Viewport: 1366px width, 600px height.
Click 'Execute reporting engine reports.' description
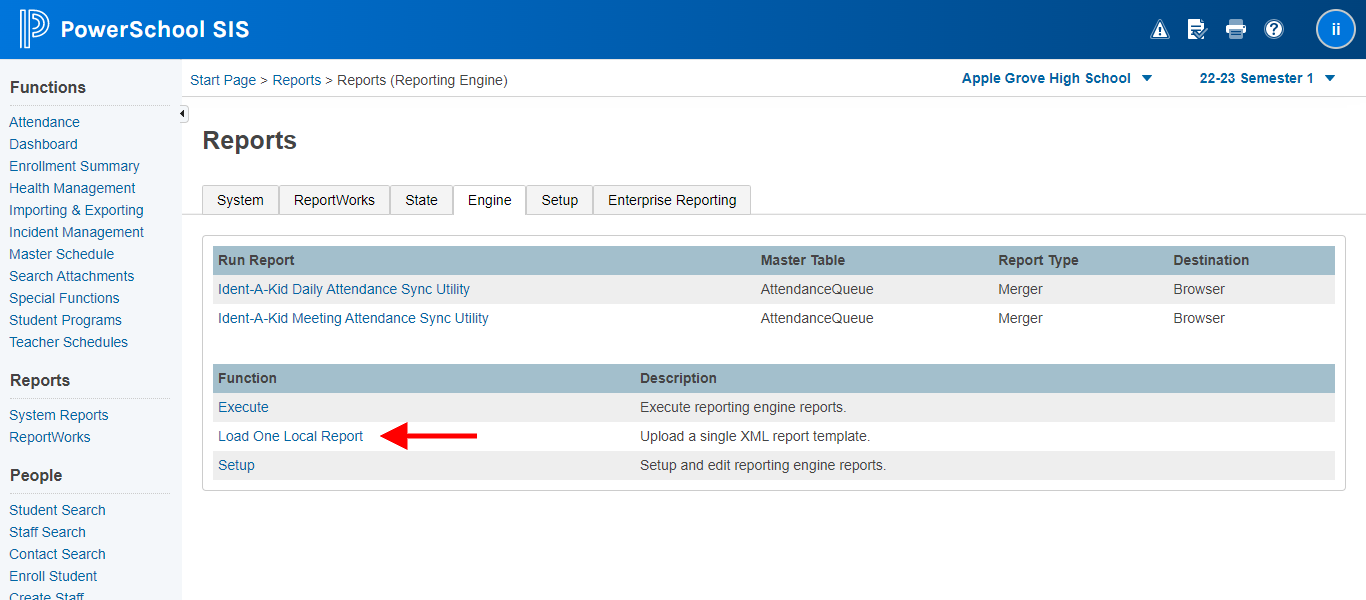point(743,407)
